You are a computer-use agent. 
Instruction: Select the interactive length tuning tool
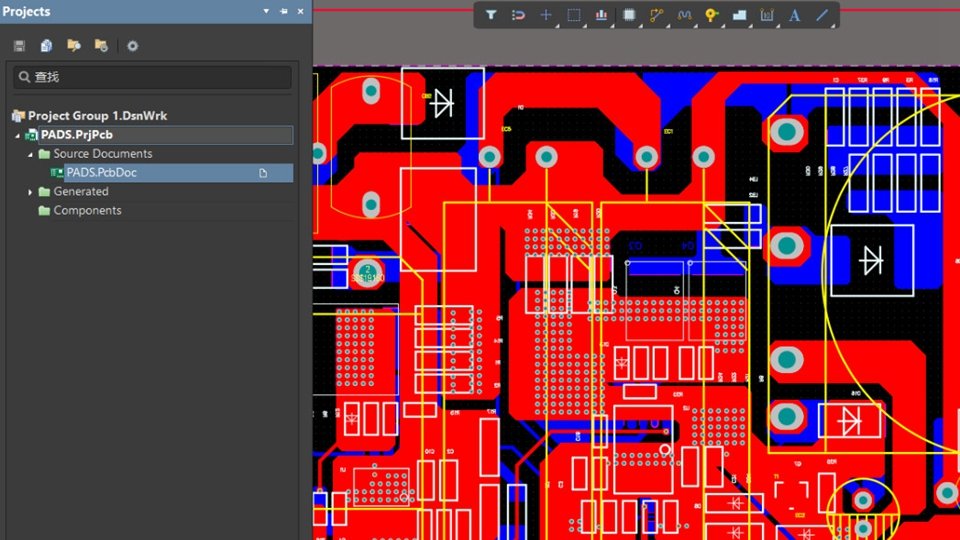click(x=684, y=15)
